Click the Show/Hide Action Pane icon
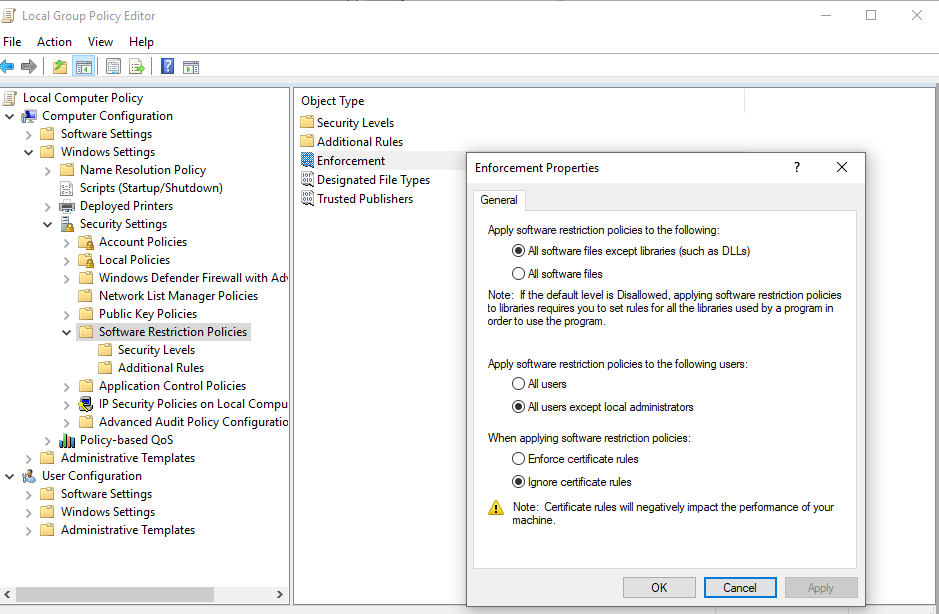This screenshot has height=614, width=939. pos(191,67)
